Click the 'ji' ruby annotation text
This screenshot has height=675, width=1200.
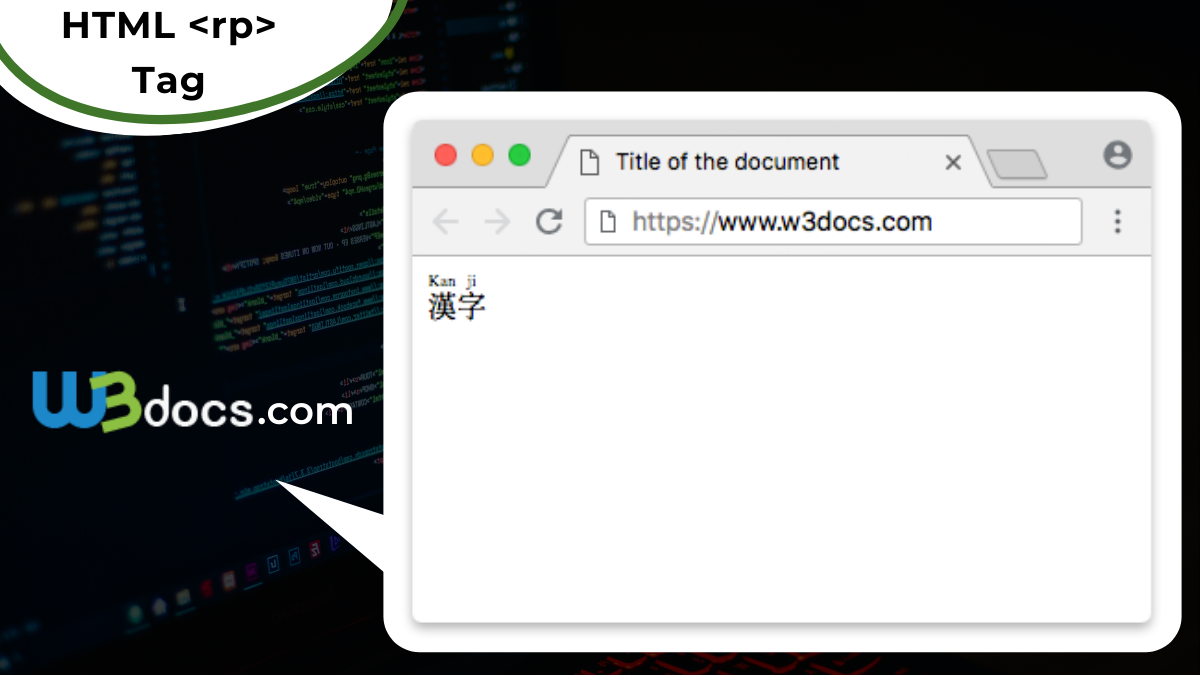pyautogui.click(x=471, y=281)
